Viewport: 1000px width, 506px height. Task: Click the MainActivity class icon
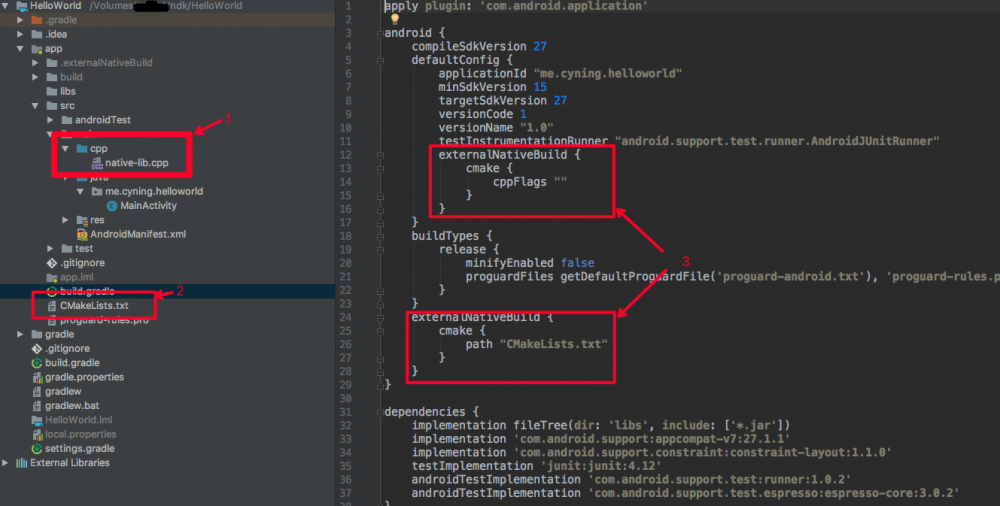tap(112, 206)
